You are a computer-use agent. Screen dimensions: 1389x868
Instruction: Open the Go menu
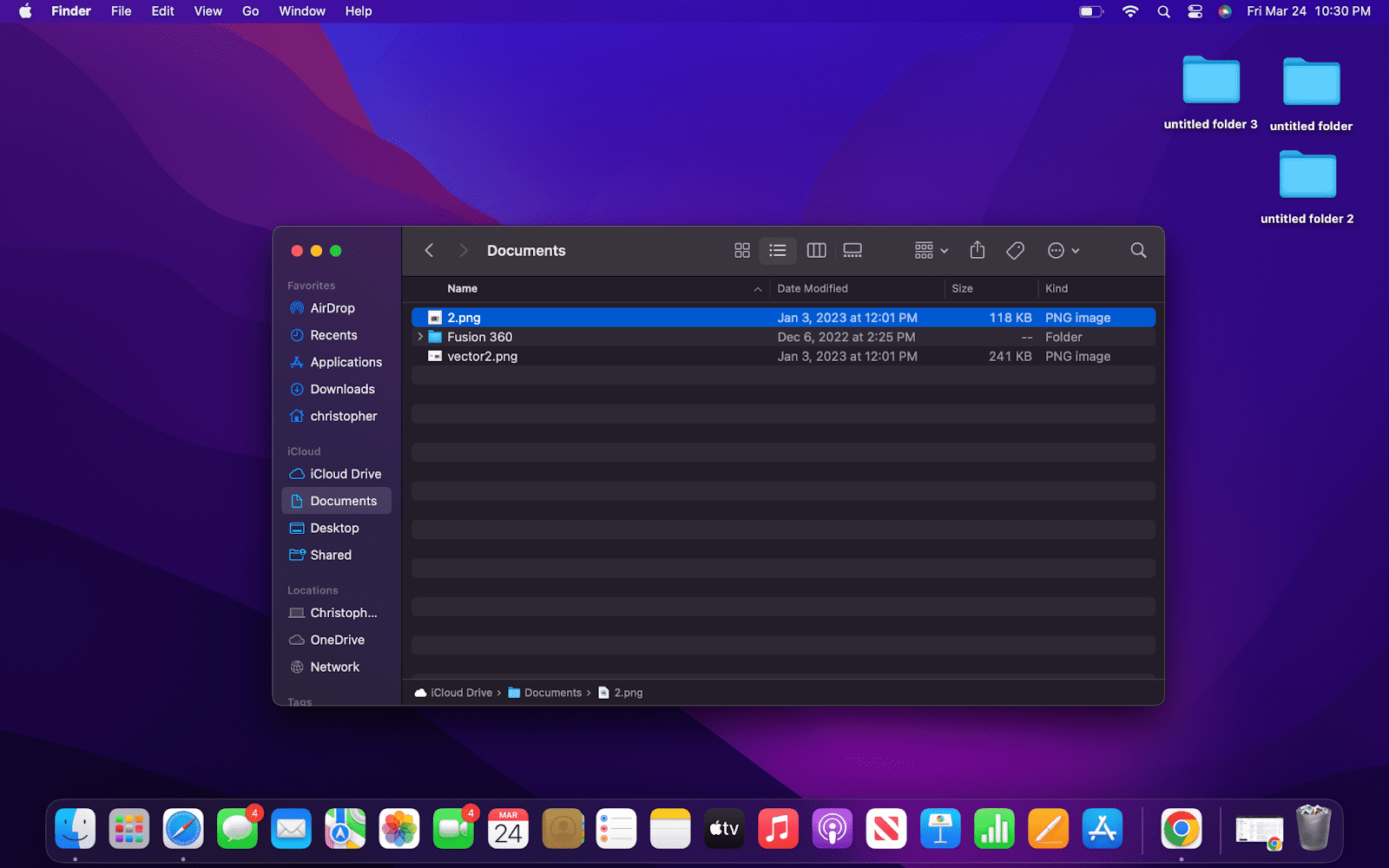tap(250, 11)
